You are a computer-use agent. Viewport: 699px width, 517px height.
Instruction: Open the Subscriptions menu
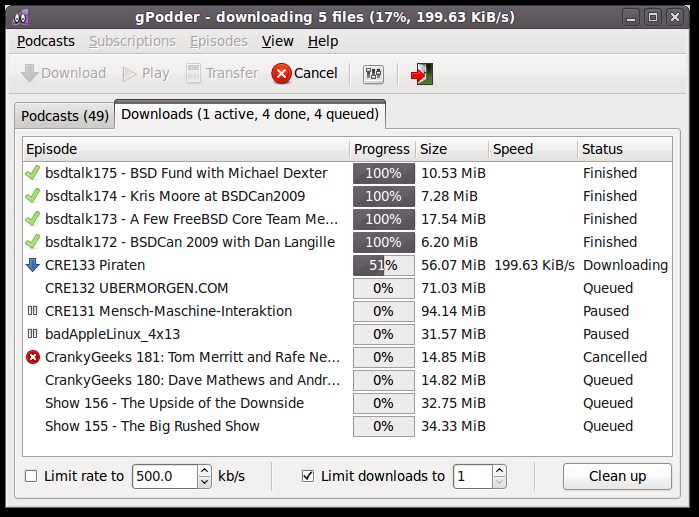click(x=132, y=41)
